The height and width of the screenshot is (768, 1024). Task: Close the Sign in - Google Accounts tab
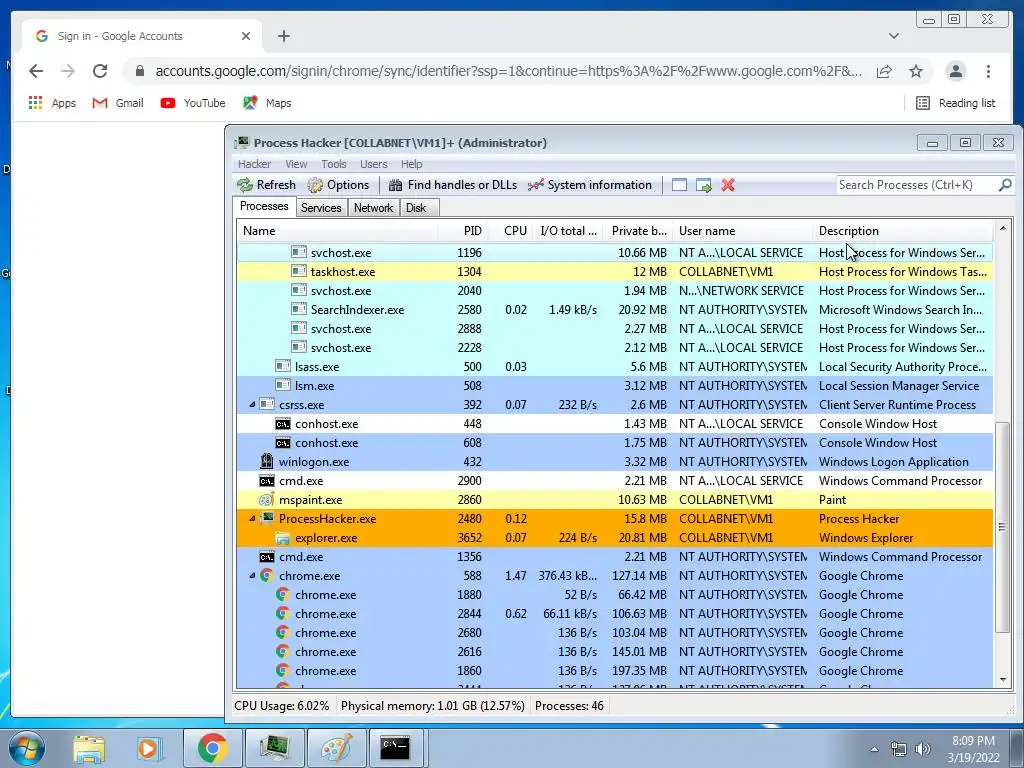[246, 36]
